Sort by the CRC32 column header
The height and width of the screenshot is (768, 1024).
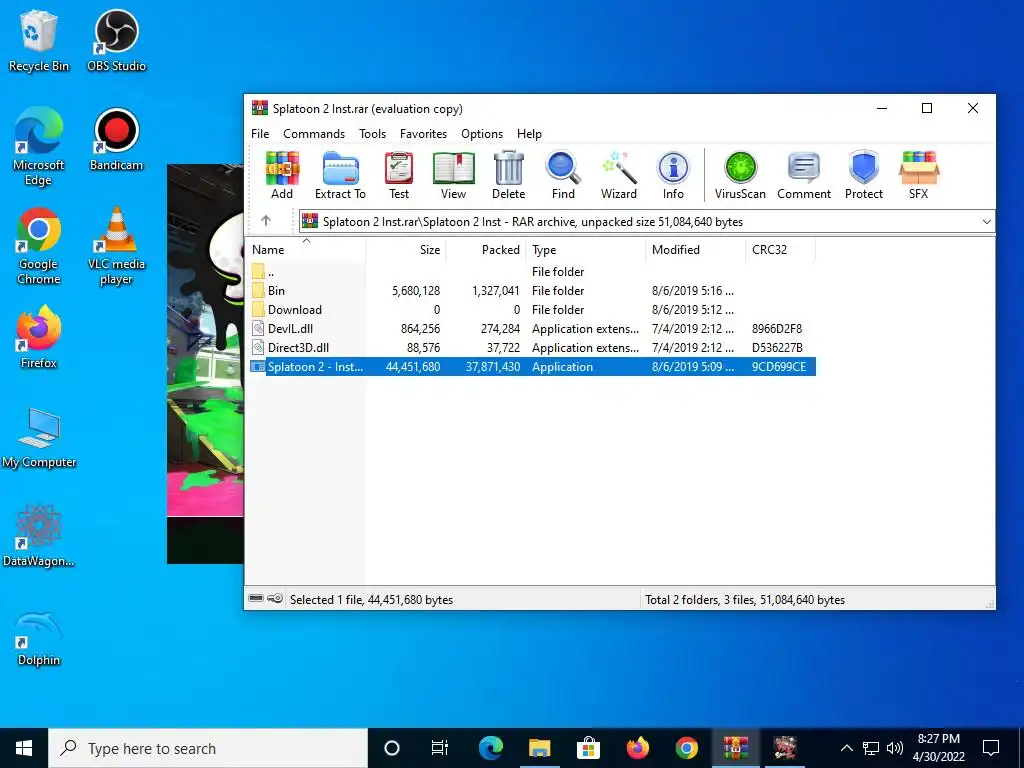click(780, 249)
